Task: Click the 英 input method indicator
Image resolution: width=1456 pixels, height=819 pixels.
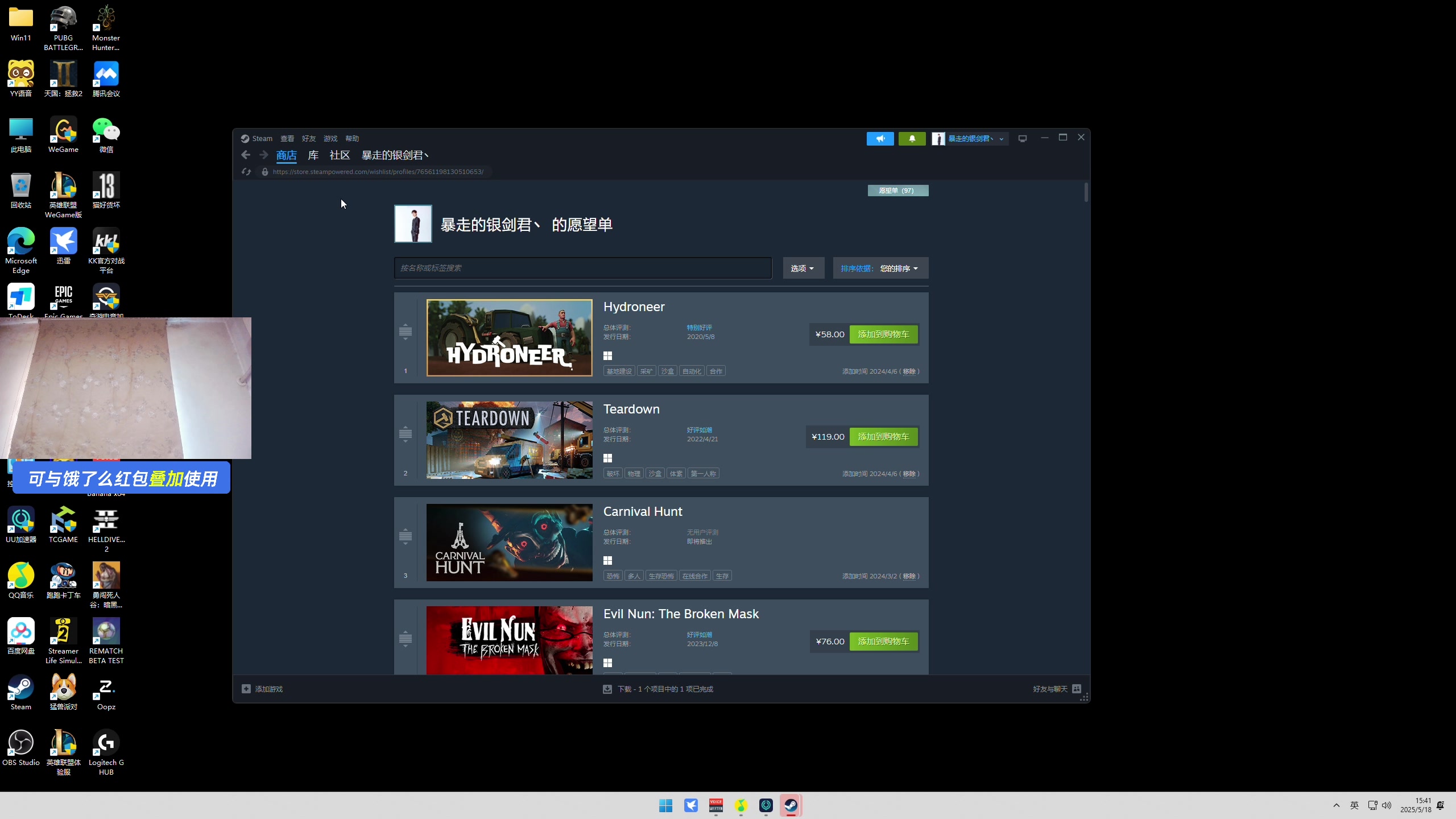Action: [1355, 805]
